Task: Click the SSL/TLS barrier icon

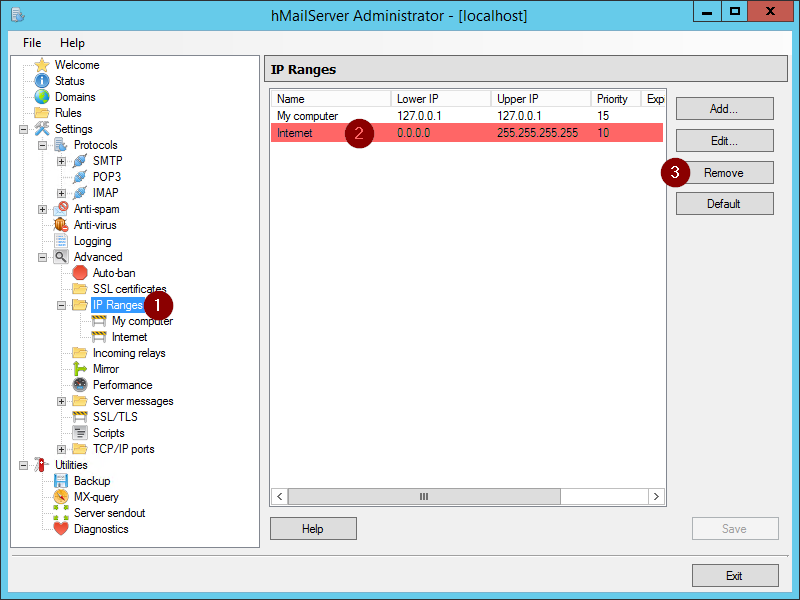Action: [x=80, y=417]
